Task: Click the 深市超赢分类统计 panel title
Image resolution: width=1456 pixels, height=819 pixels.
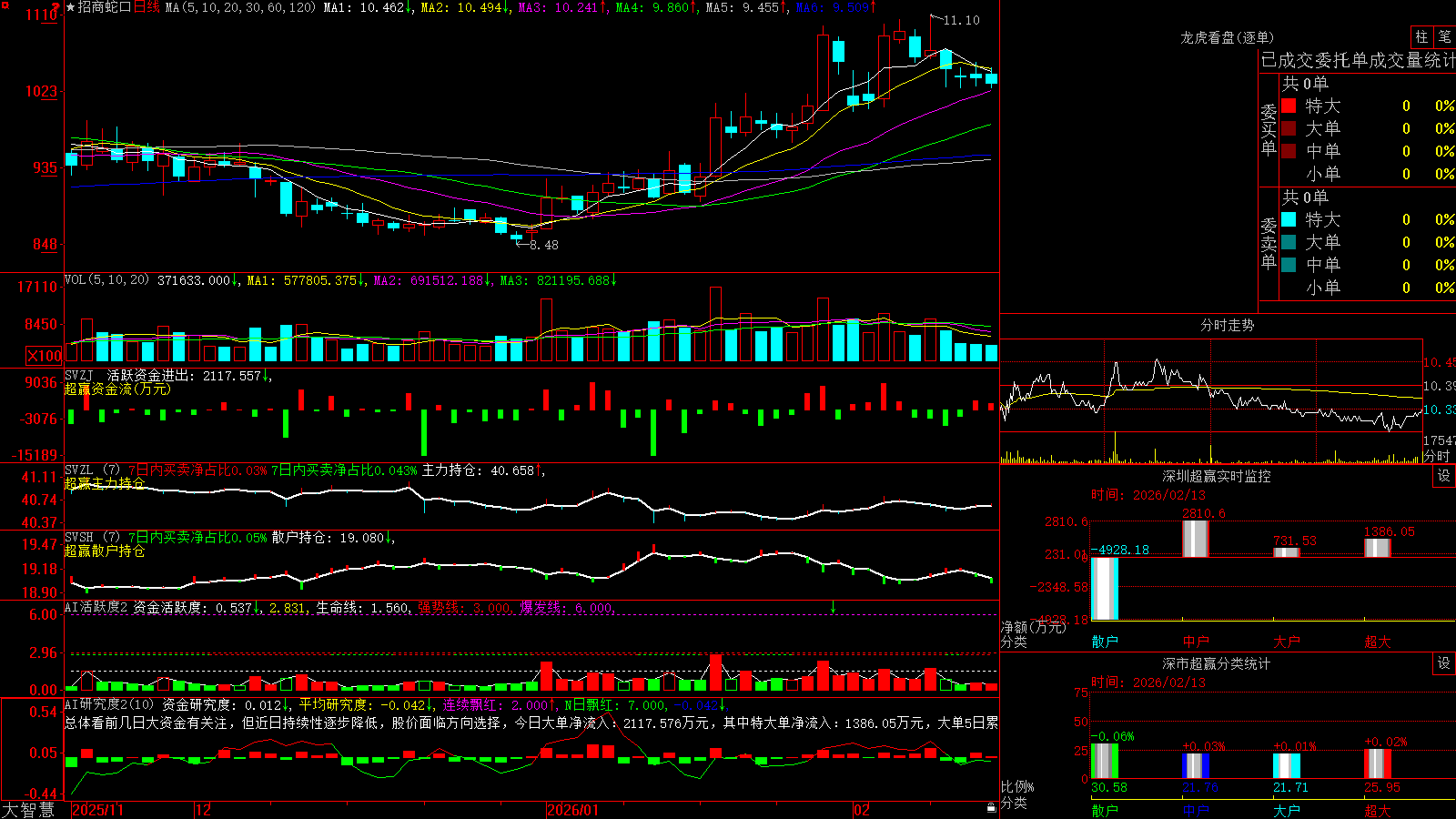Action: point(1217,663)
